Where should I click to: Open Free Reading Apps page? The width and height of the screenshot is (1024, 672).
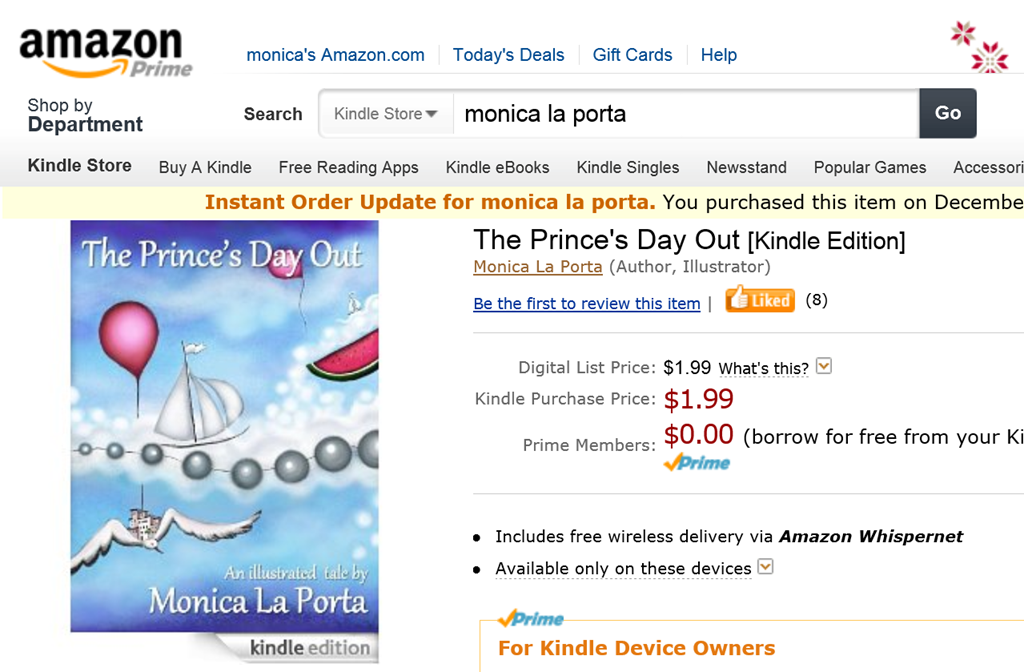348,167
